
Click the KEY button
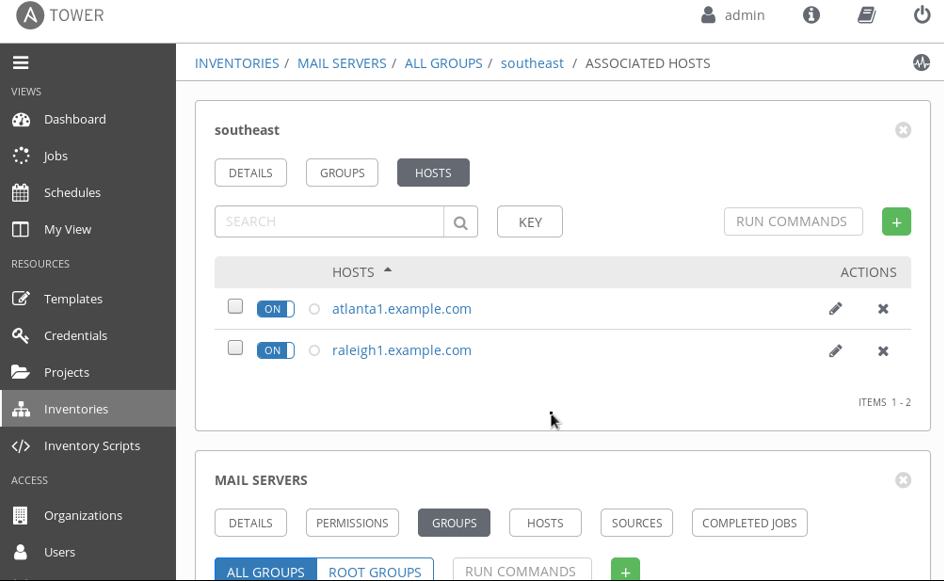pos(530,222)
